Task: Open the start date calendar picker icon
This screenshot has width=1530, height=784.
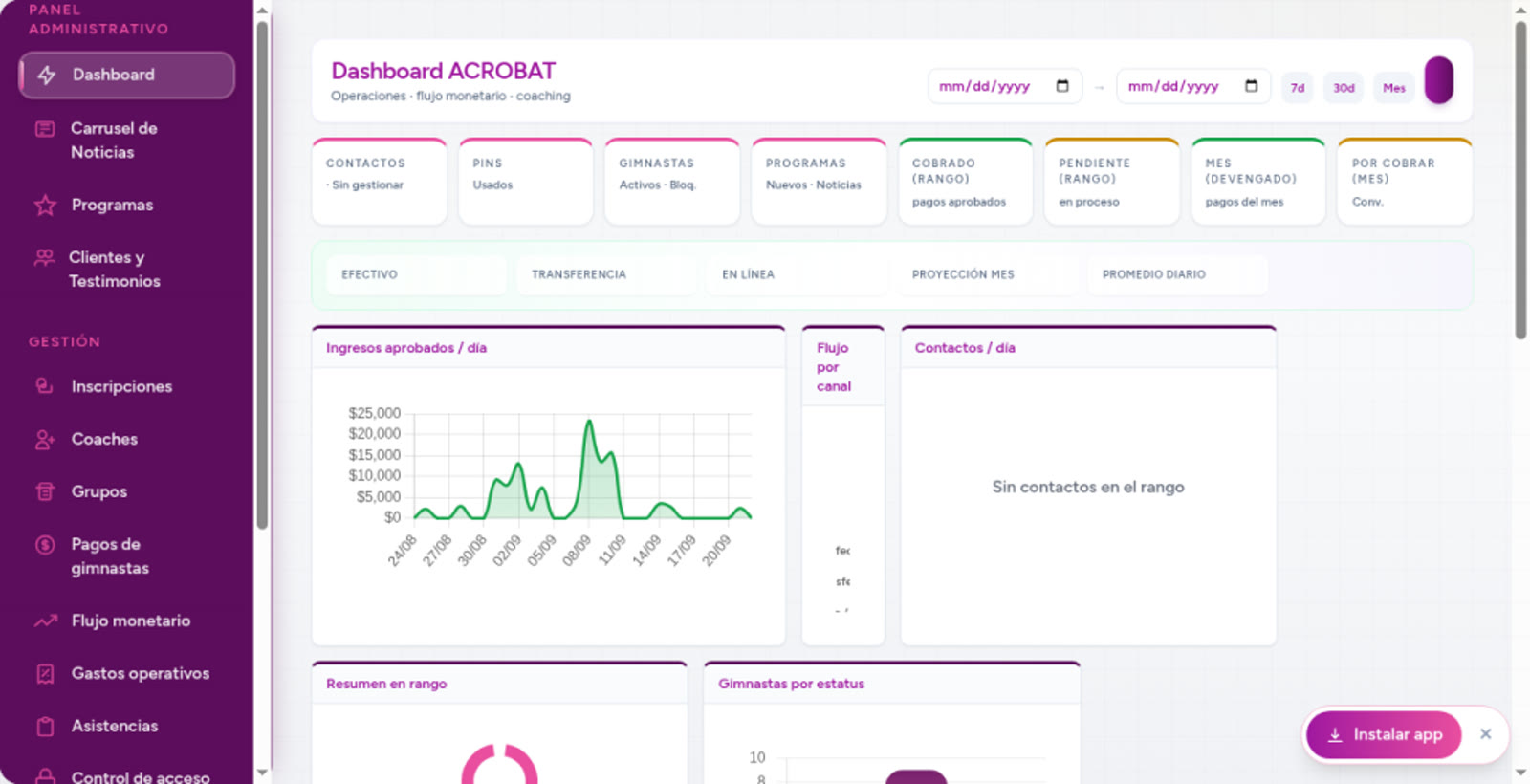Action: pos(1062,86)
